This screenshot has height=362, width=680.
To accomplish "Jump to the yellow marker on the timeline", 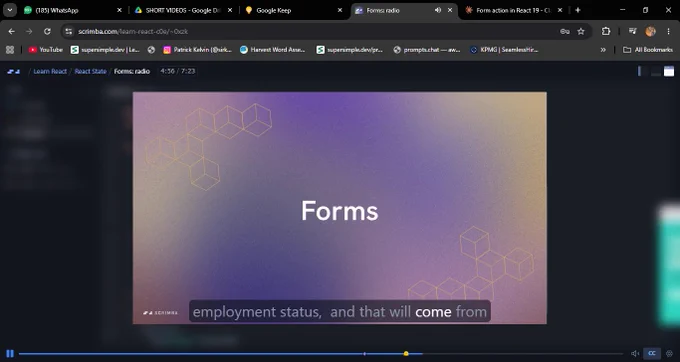I will tap(406, 354).
